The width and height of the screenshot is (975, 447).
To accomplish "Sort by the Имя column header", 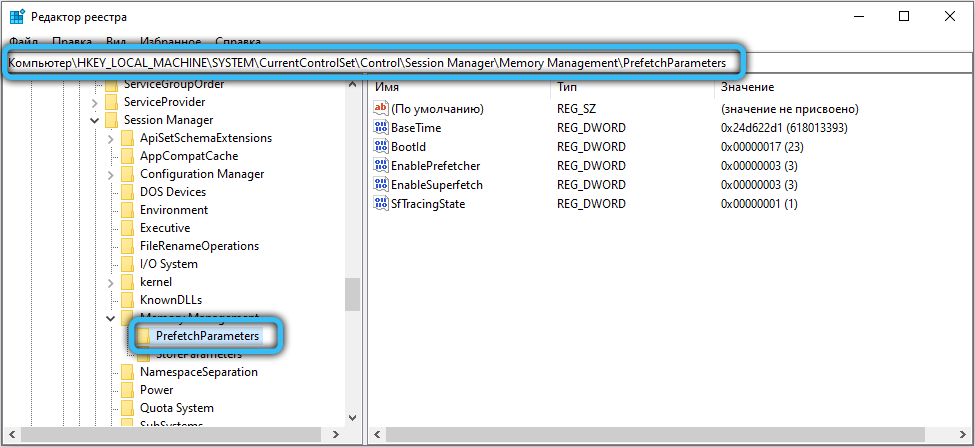I will (387, 87).
